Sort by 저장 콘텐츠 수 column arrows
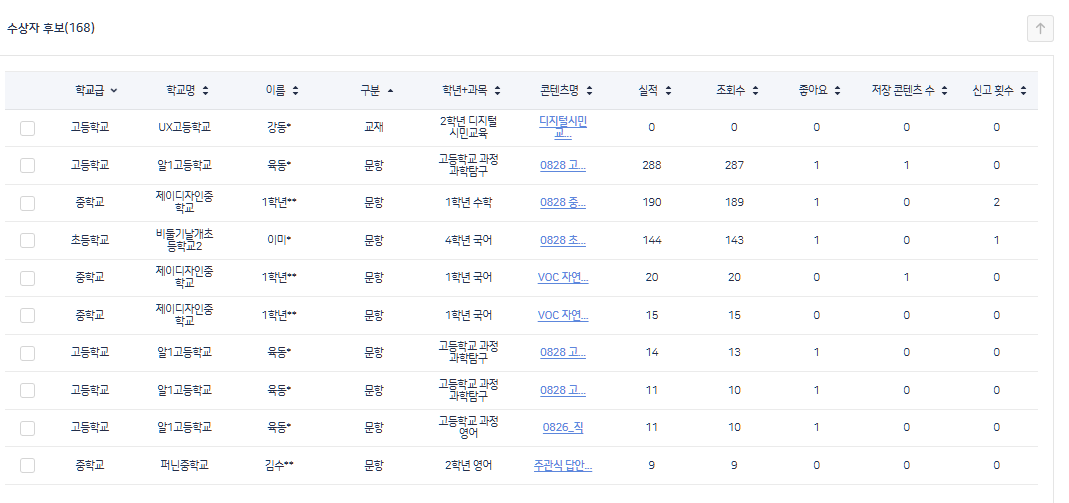This screenshot has height=503, width=1069. pos(943,91)
